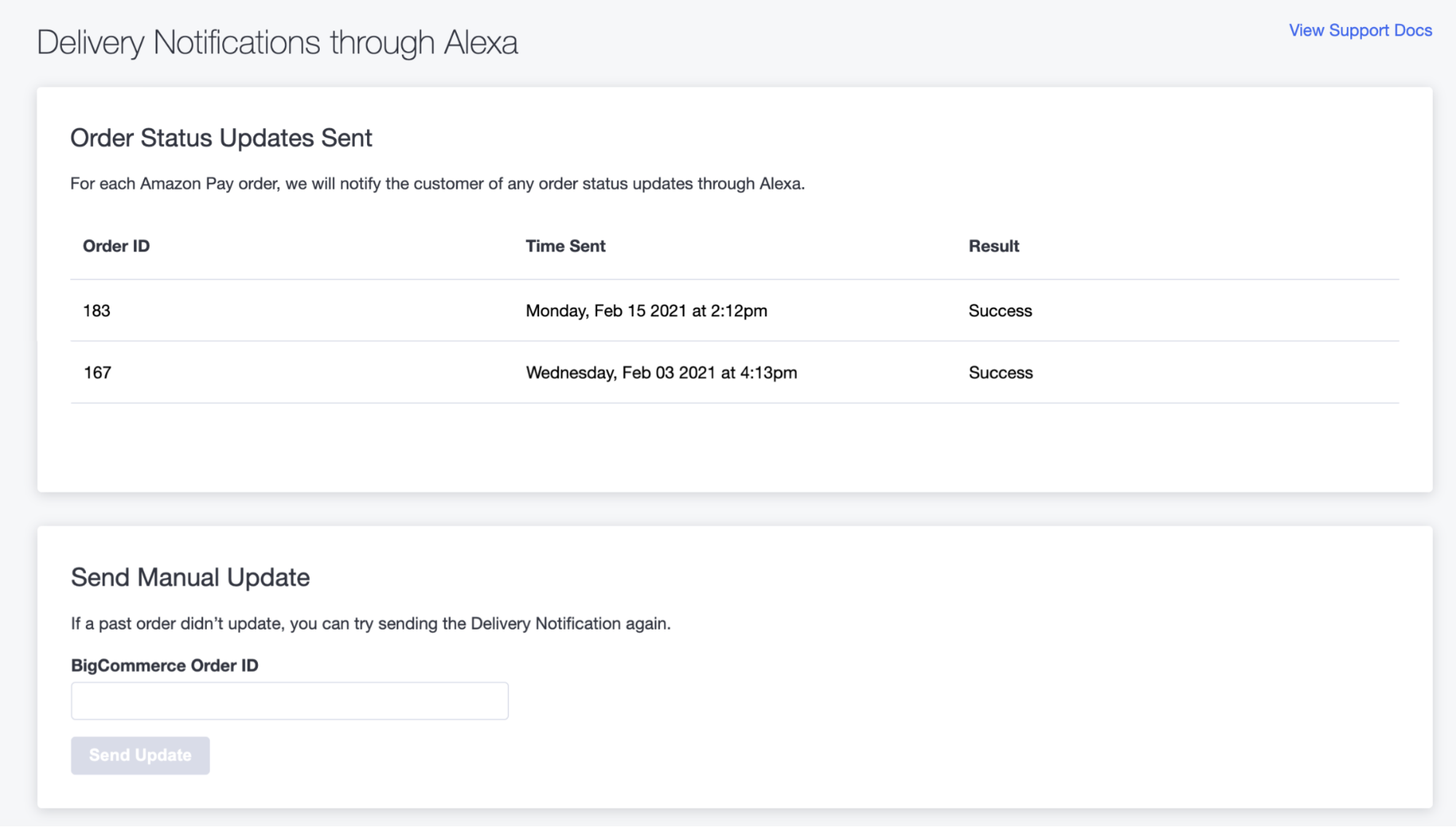Click the timestamp for order 183
This screenshot has width=1456, height=827.
click(x=647, y=310)
